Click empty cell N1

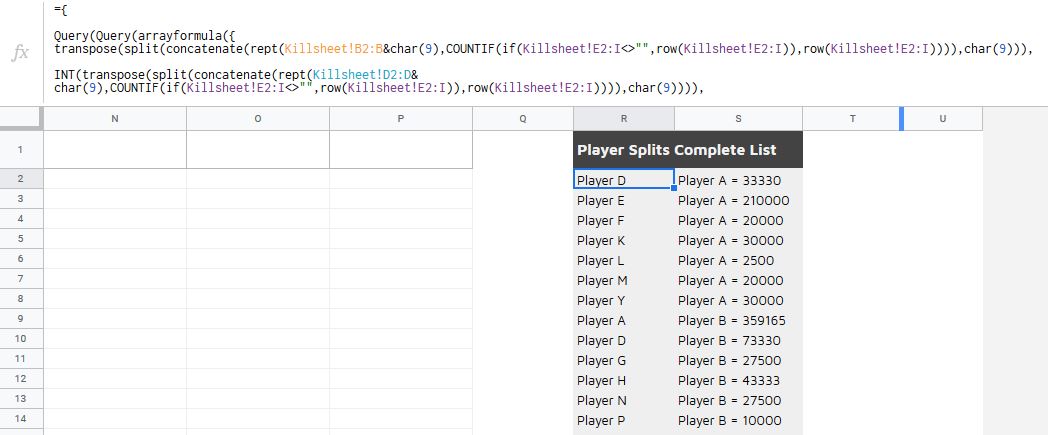(115, 150)
